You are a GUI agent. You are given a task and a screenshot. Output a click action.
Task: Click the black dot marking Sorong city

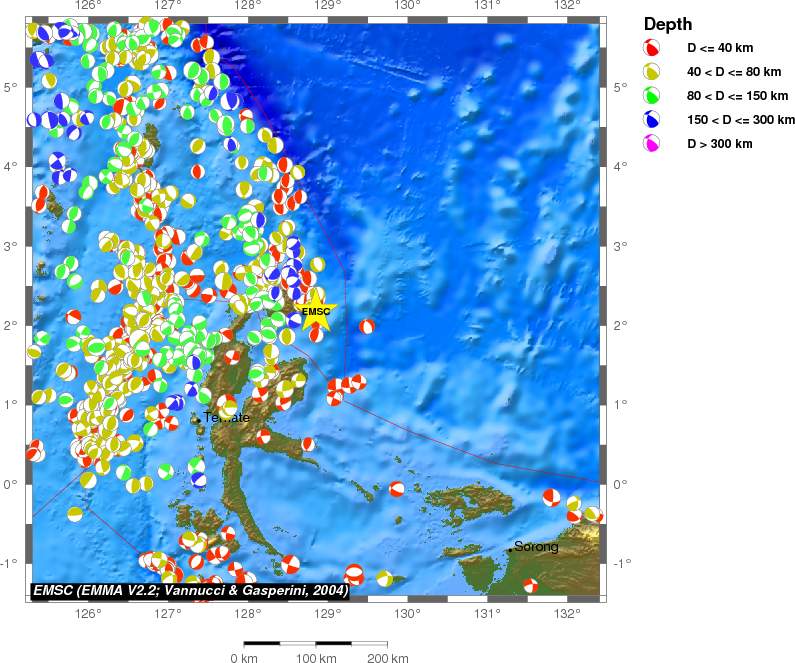510,550
